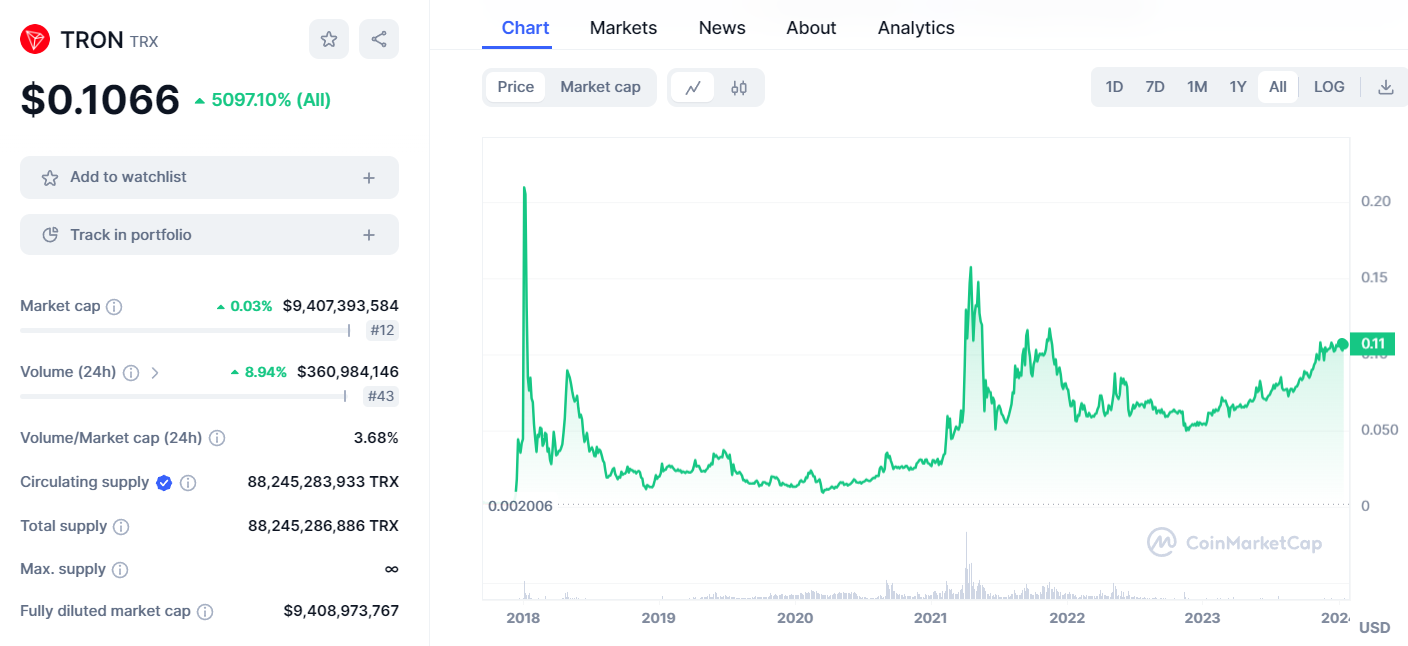The width and height of the screenshot is (1408, 646).
Task: Expand Track in portfolio plus sign
Action: tap(369, 236)
